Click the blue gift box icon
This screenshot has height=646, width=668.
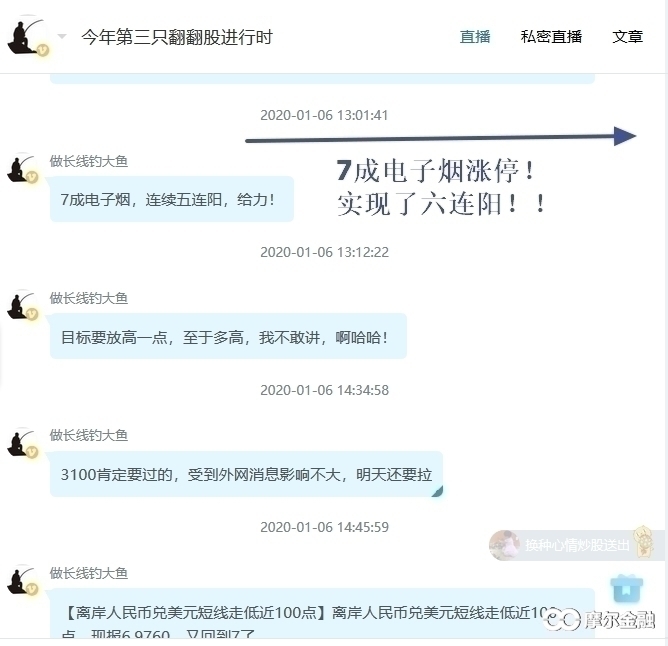[626, 588]
